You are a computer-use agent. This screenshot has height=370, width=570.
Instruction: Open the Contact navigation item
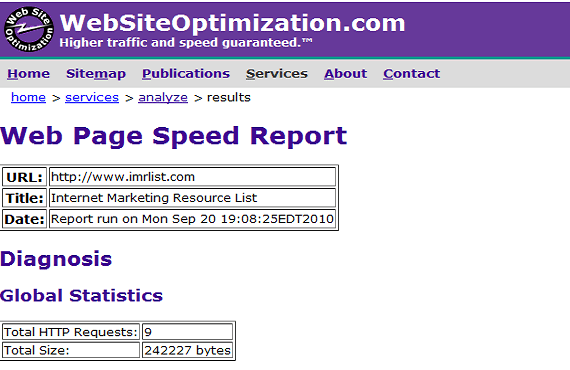412,73
